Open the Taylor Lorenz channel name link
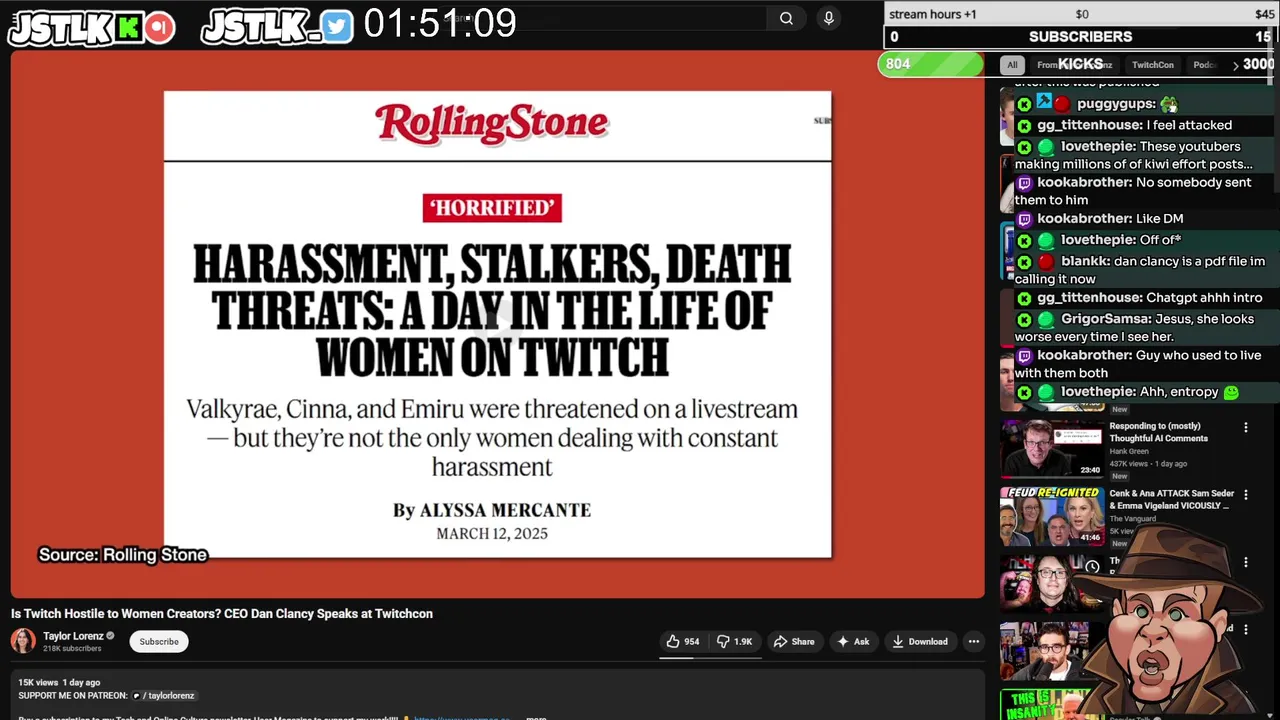The width and height of the screenshot is (1280, 720). [73, 636]
